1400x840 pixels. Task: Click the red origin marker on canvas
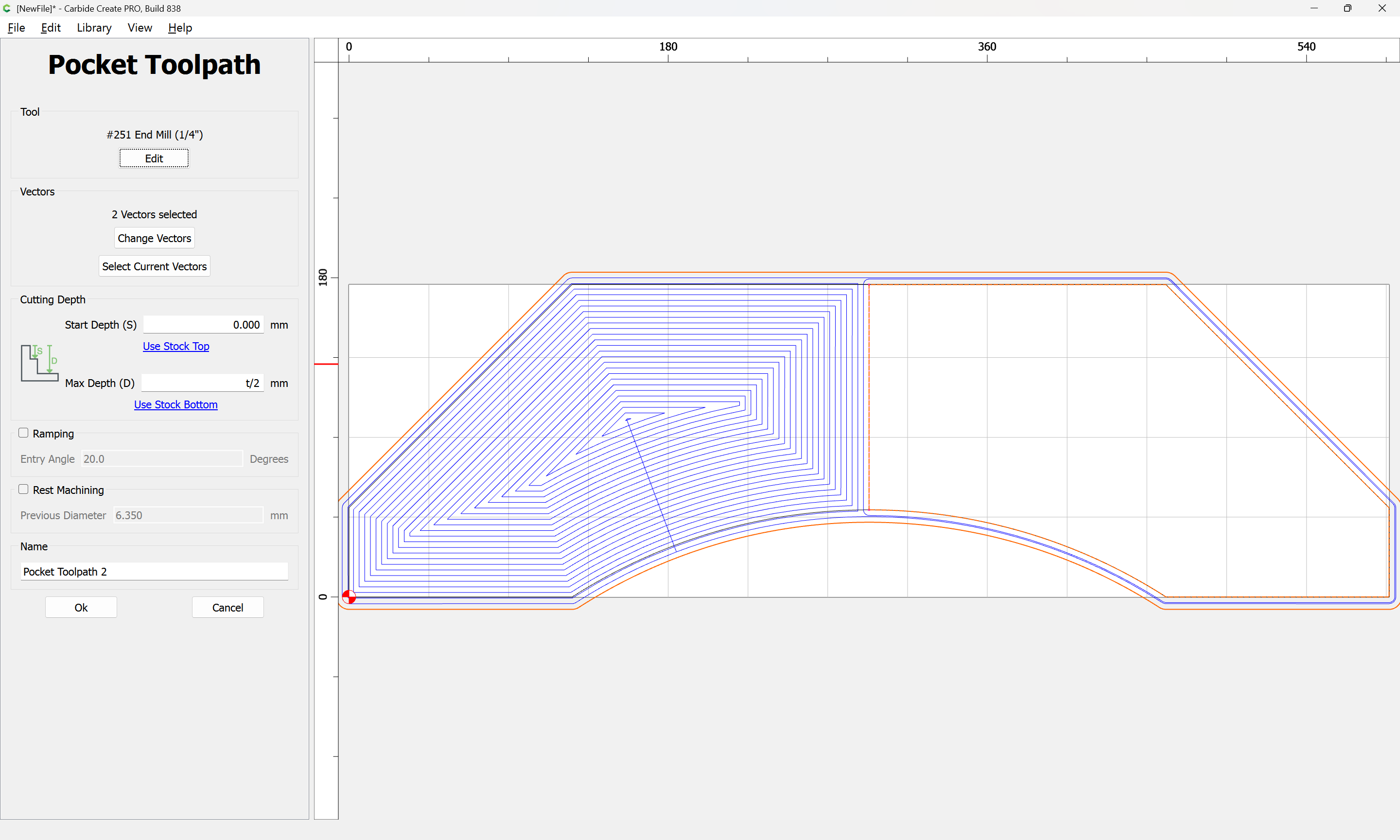(349, 596)
